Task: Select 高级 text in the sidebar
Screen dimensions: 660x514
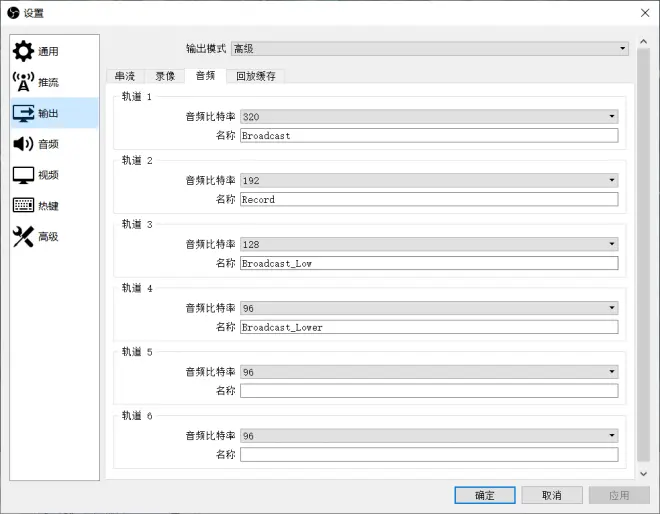Action: coord(48,237)
